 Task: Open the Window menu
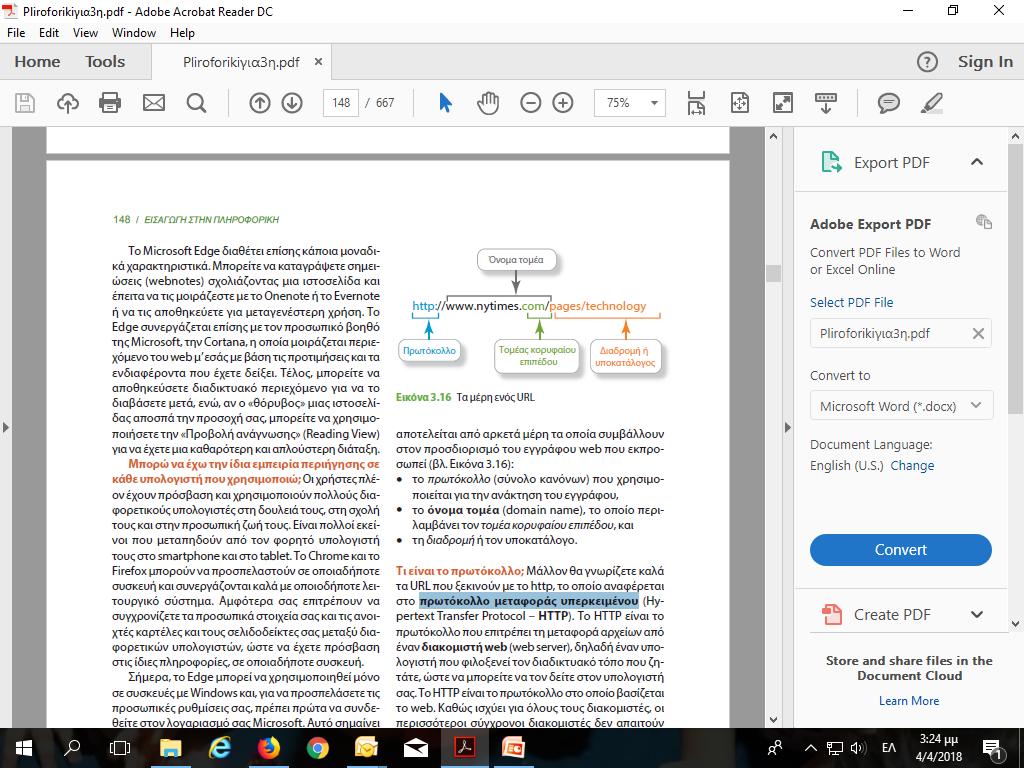tap(134, 33)
